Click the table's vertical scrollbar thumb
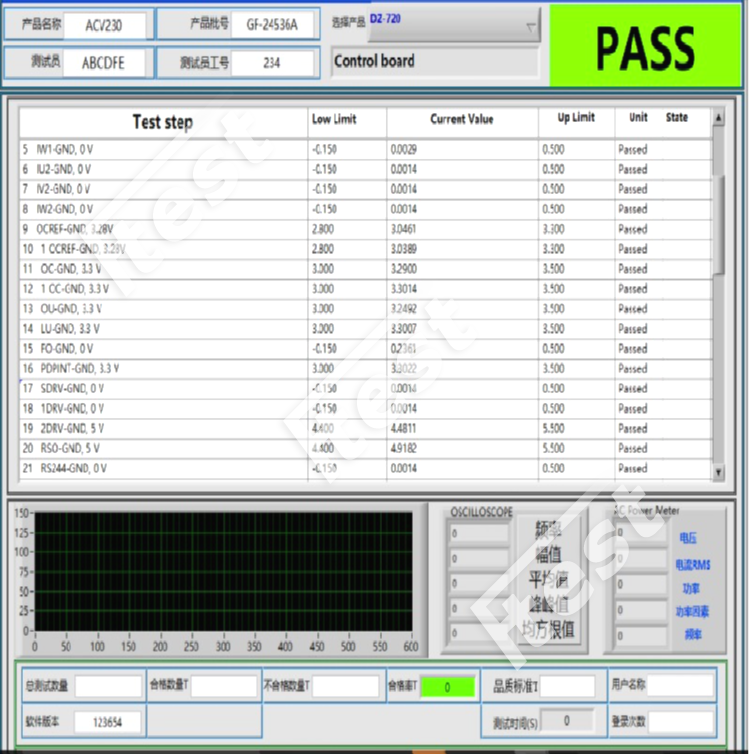 [x=717, y=220]
